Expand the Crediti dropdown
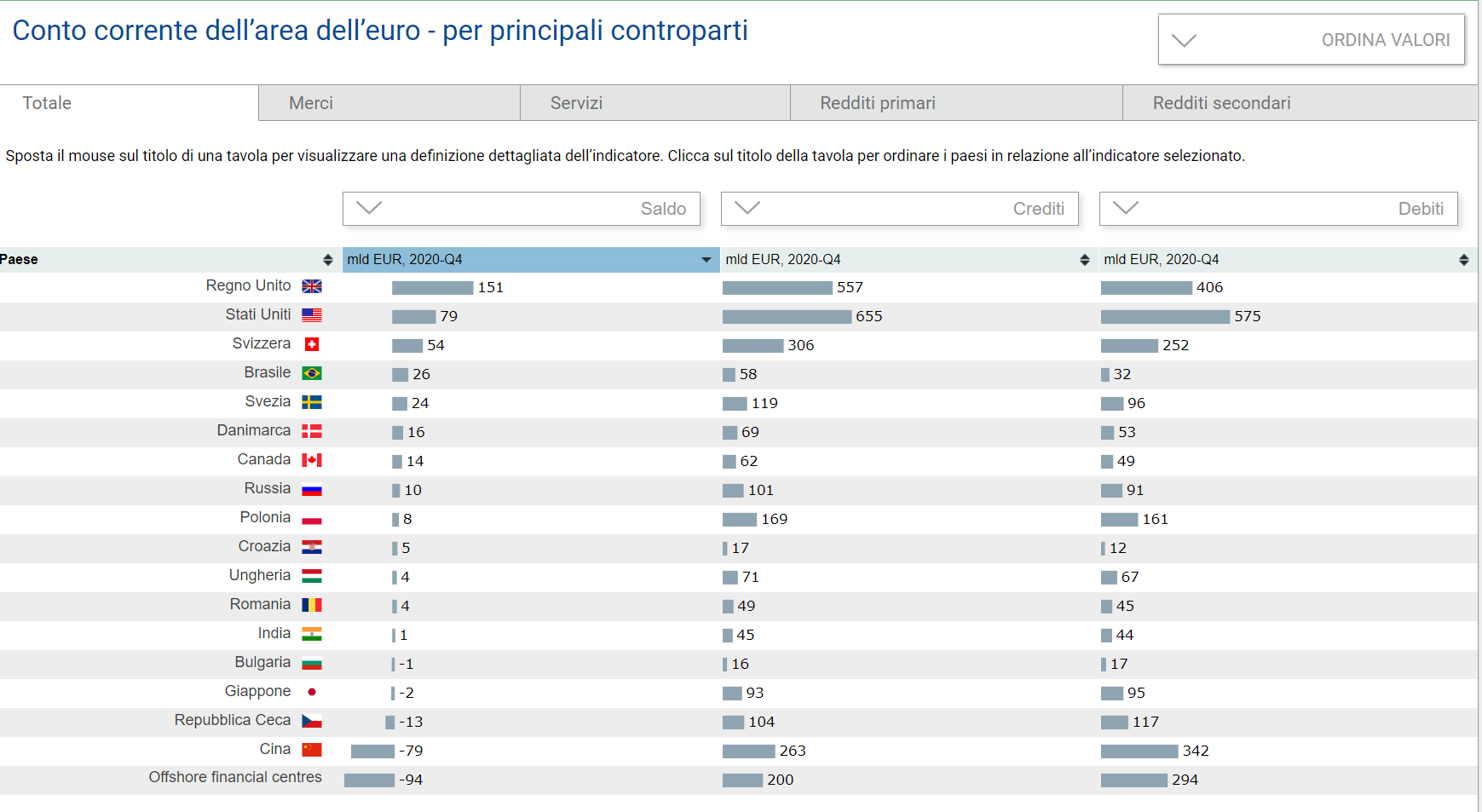Viewport: 1482px width, 812px height. [899, 209]
